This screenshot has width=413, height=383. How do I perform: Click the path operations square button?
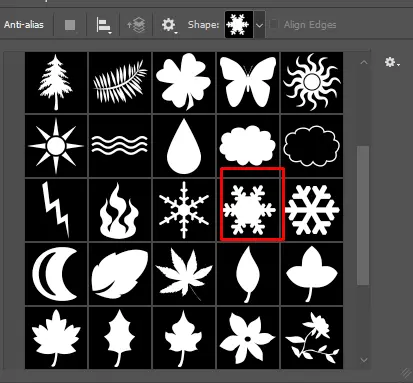tap(70, 25)
